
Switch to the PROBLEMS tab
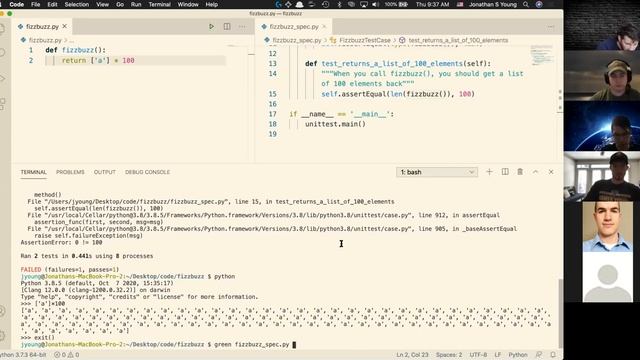[70, 172]
